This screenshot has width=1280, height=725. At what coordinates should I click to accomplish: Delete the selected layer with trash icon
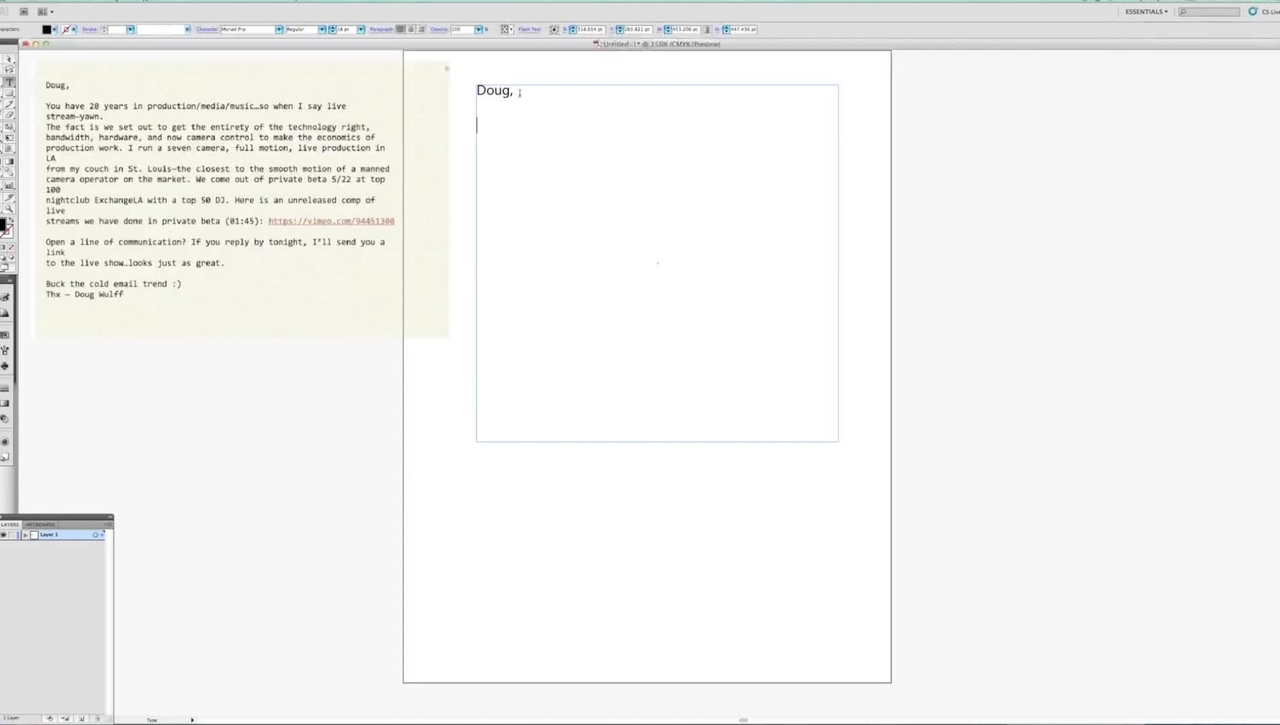[x=98, y=718]
